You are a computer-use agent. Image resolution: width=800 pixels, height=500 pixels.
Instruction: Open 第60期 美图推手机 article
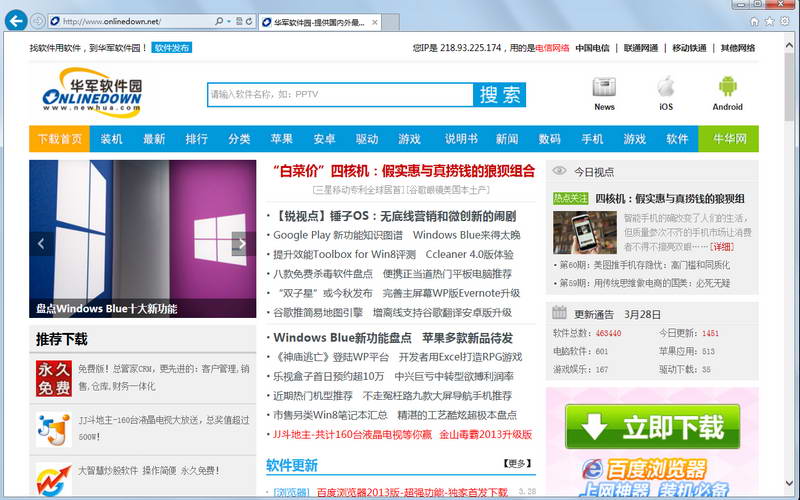[644, 265]
